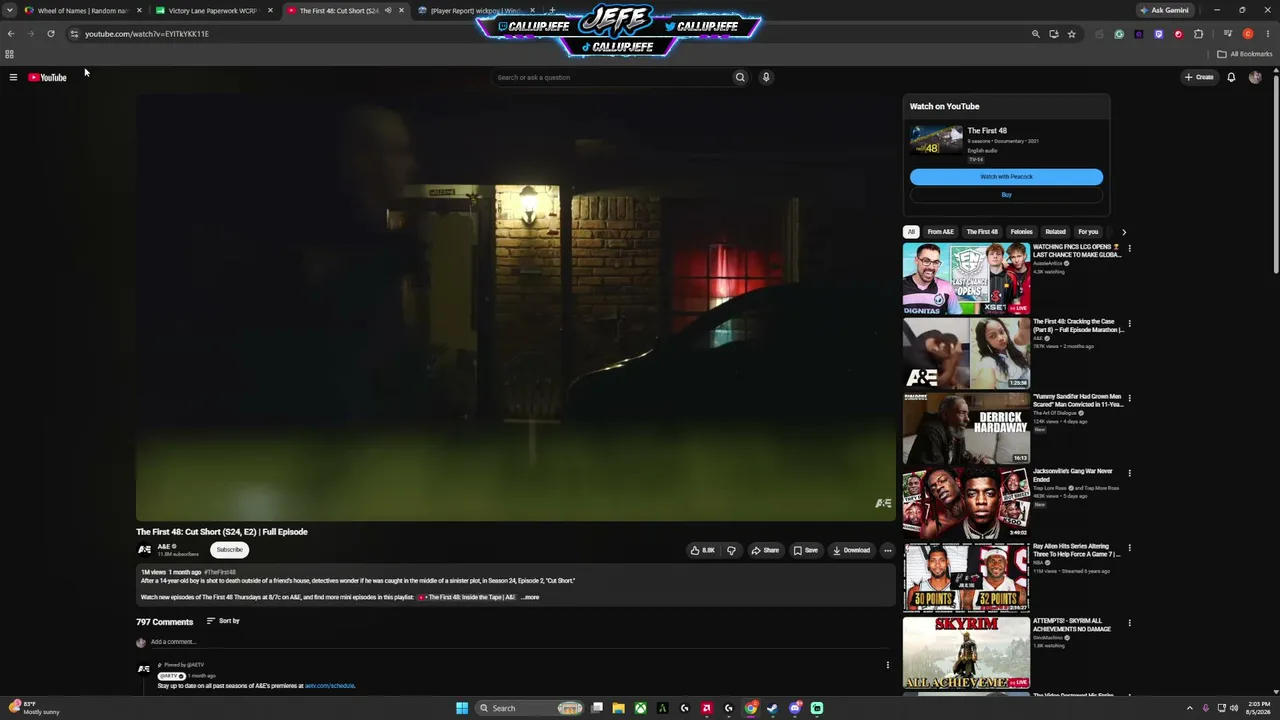This screenshot has height=720, width=1280.
Task: Mute the First 48 tab audio
Action: coord(387,10)
